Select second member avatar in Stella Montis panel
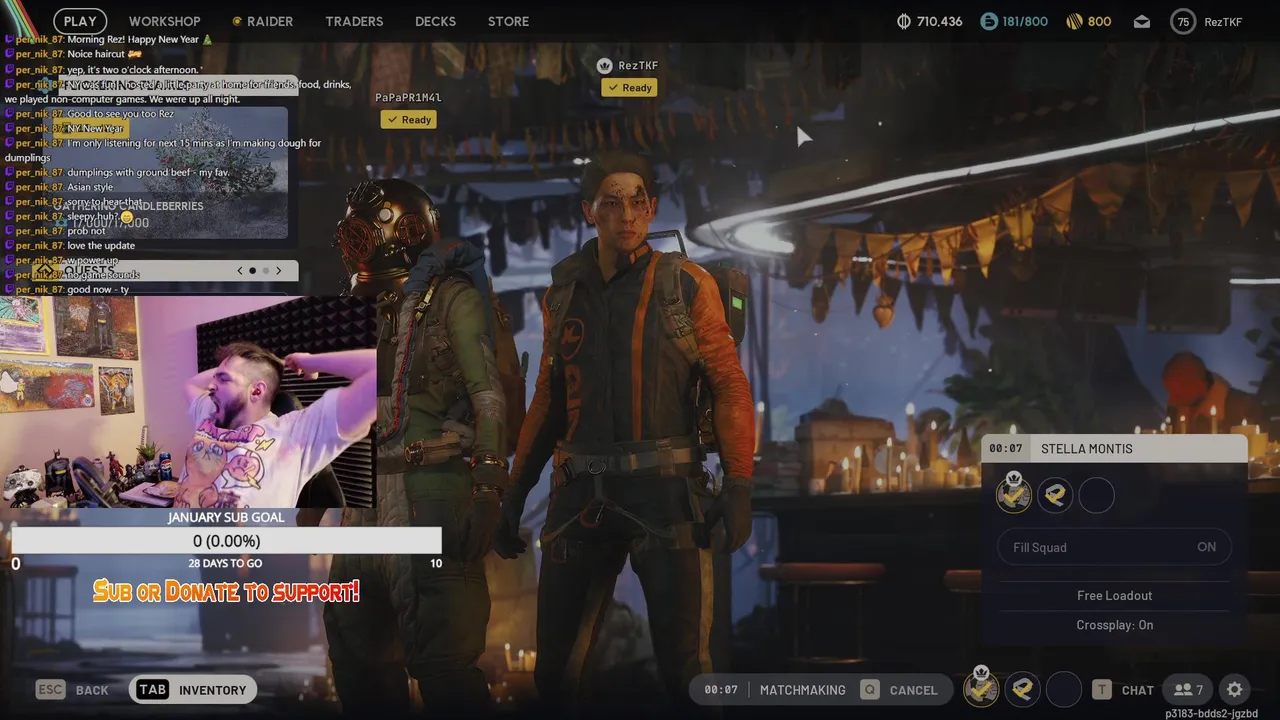The width and height of the screenshot is (1280, 720). [1055, 495]
